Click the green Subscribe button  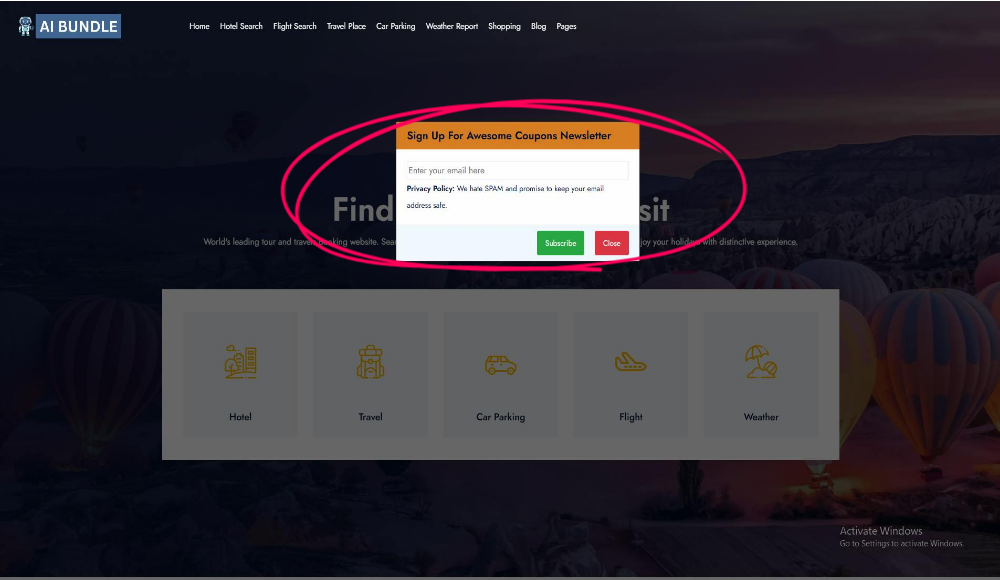561,243
